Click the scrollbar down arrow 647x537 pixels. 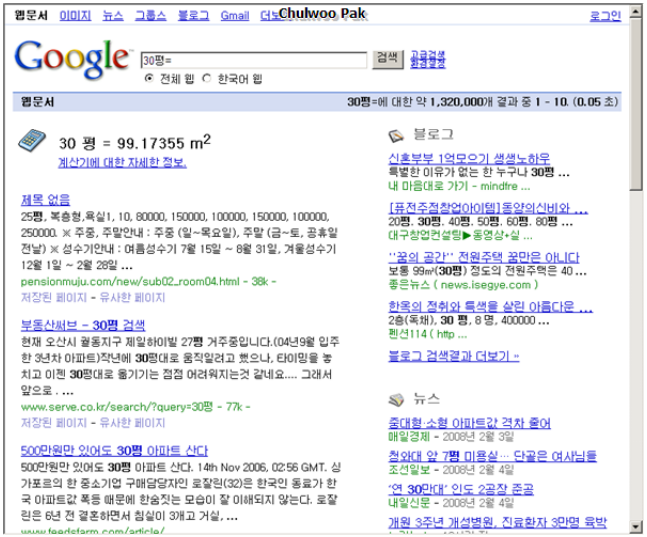coord(636,527)
